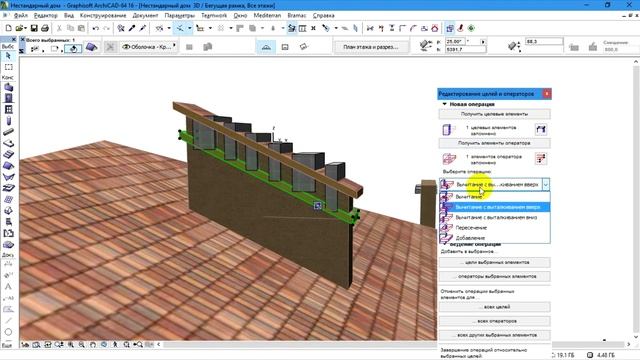Click the Cut scissors icon
This screenshot has height=360, width=640.
(59, 28)
